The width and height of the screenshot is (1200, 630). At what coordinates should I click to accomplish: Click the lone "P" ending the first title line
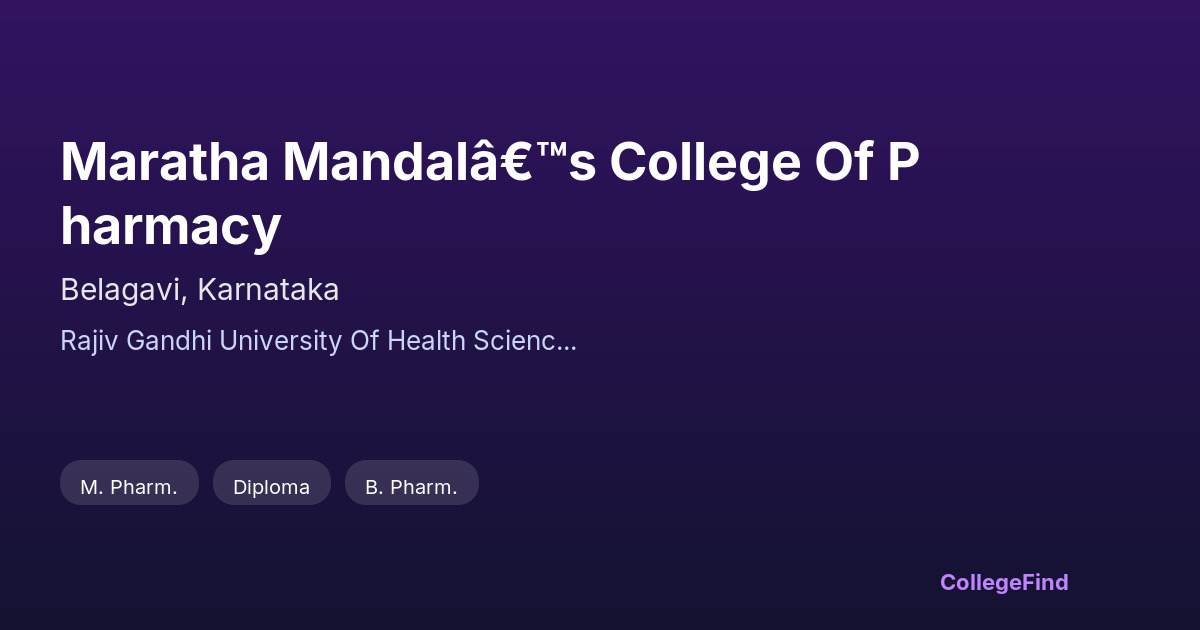(904, 162)
